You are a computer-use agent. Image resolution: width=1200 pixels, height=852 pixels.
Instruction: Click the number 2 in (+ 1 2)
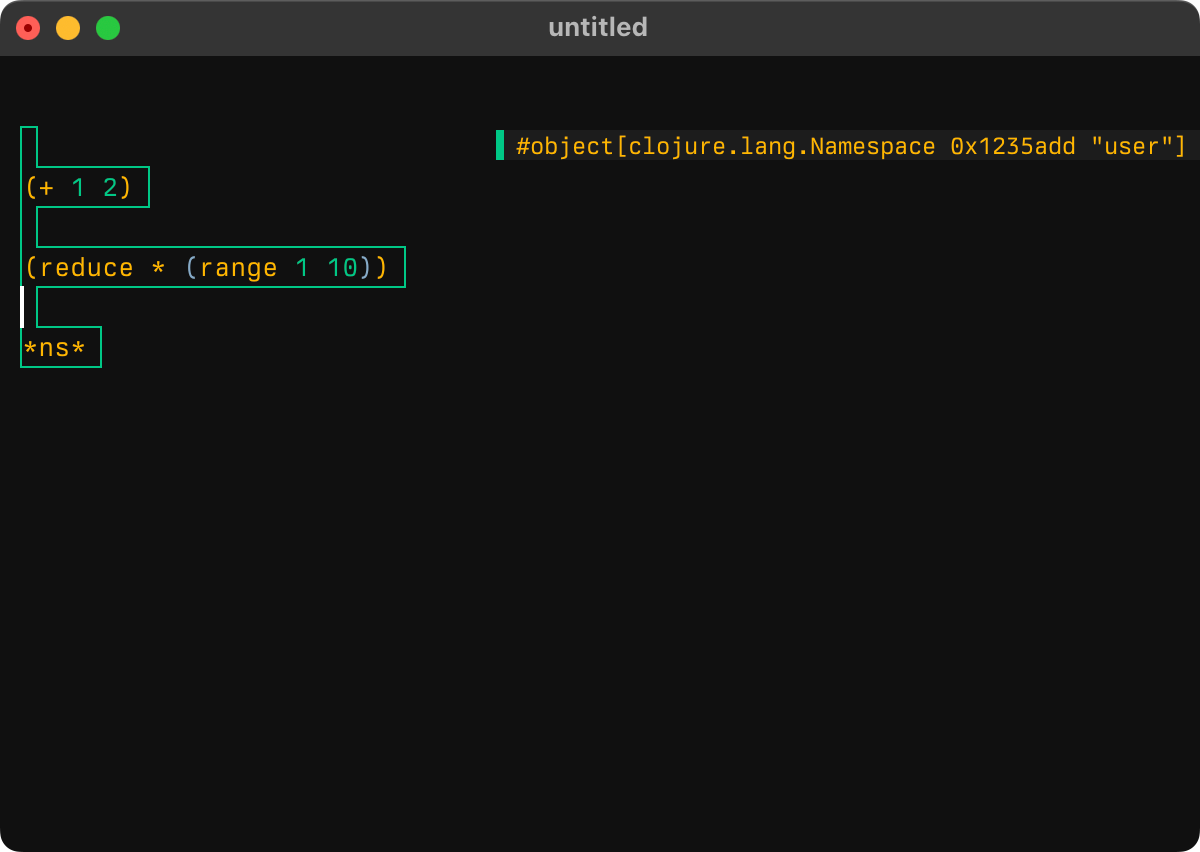pyautogui.click(x=110, y=188)
